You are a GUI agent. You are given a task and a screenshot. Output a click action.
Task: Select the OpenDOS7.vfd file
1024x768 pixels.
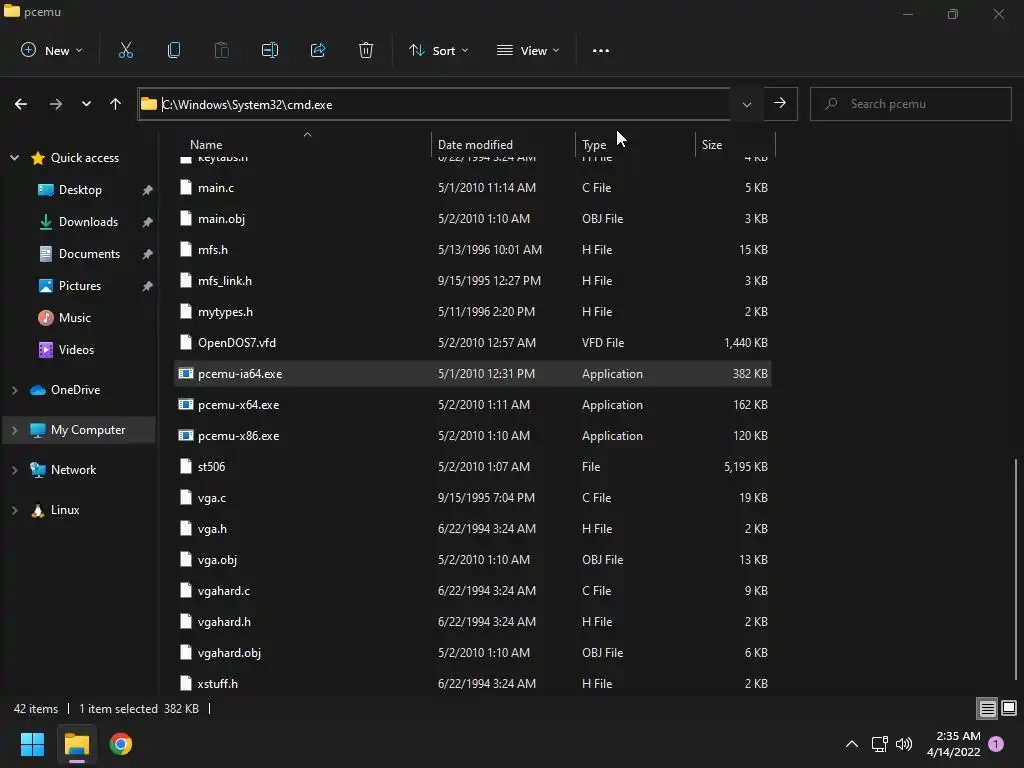pyautogui.click(x=473, y=343)
